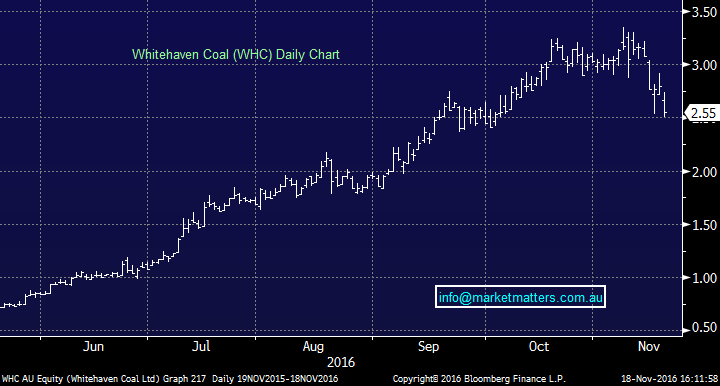Click the Jul month label
The image size is (720, 386).
coord(201,347)
